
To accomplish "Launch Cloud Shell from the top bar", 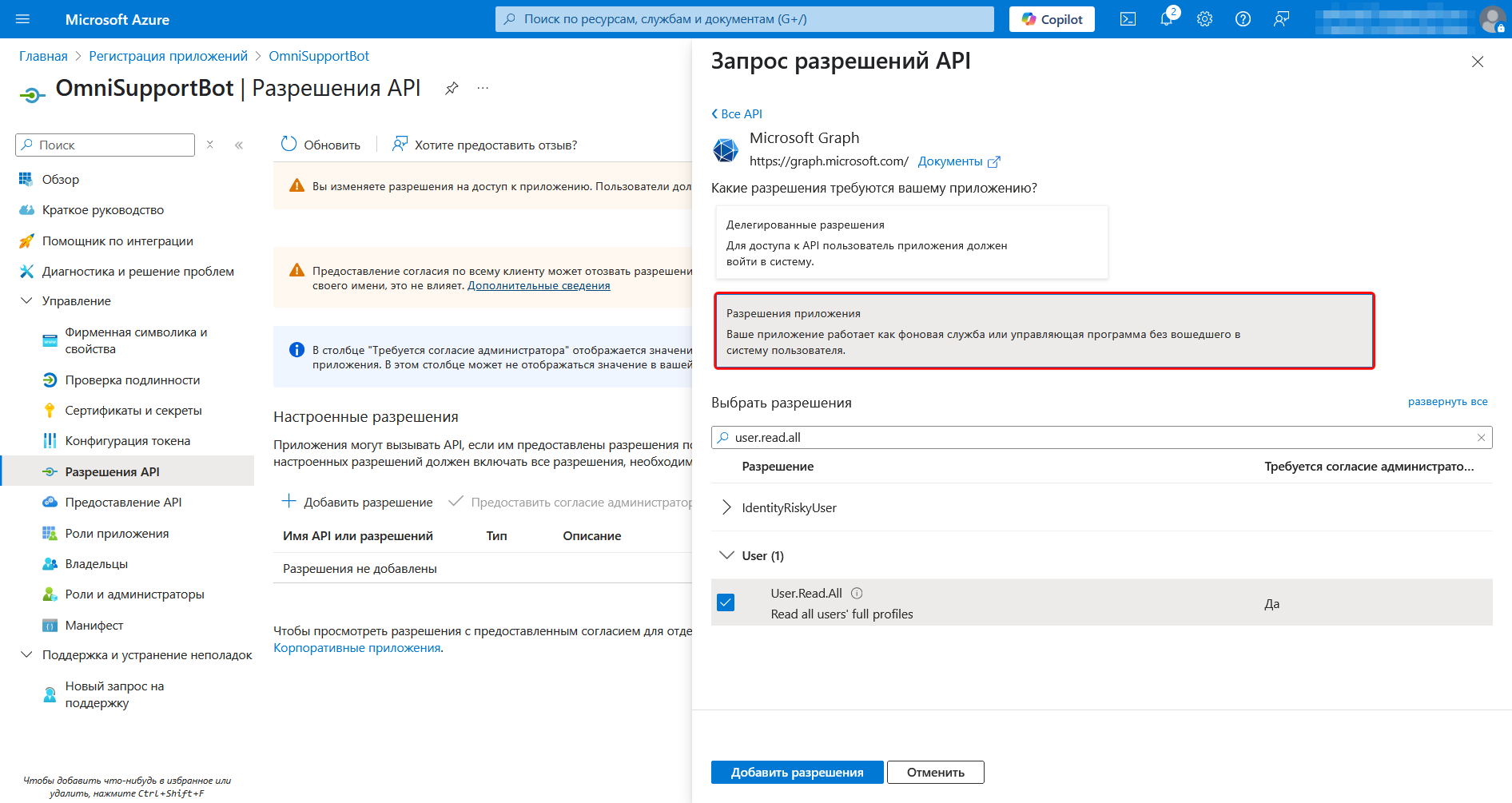I will 1128,19.
